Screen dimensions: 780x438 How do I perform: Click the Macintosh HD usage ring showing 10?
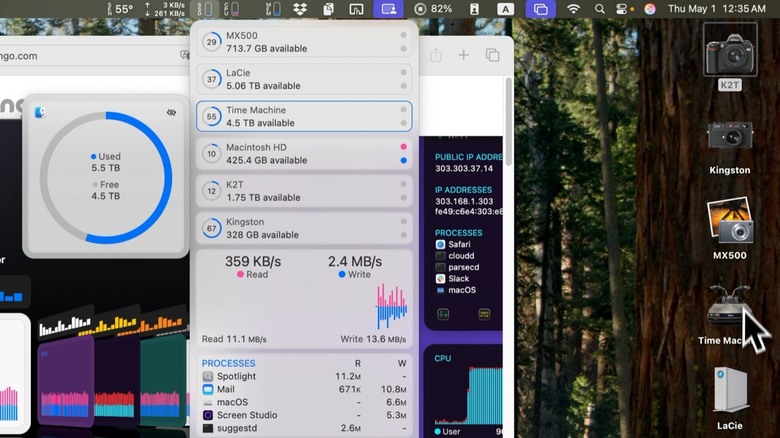coord(211,154)
